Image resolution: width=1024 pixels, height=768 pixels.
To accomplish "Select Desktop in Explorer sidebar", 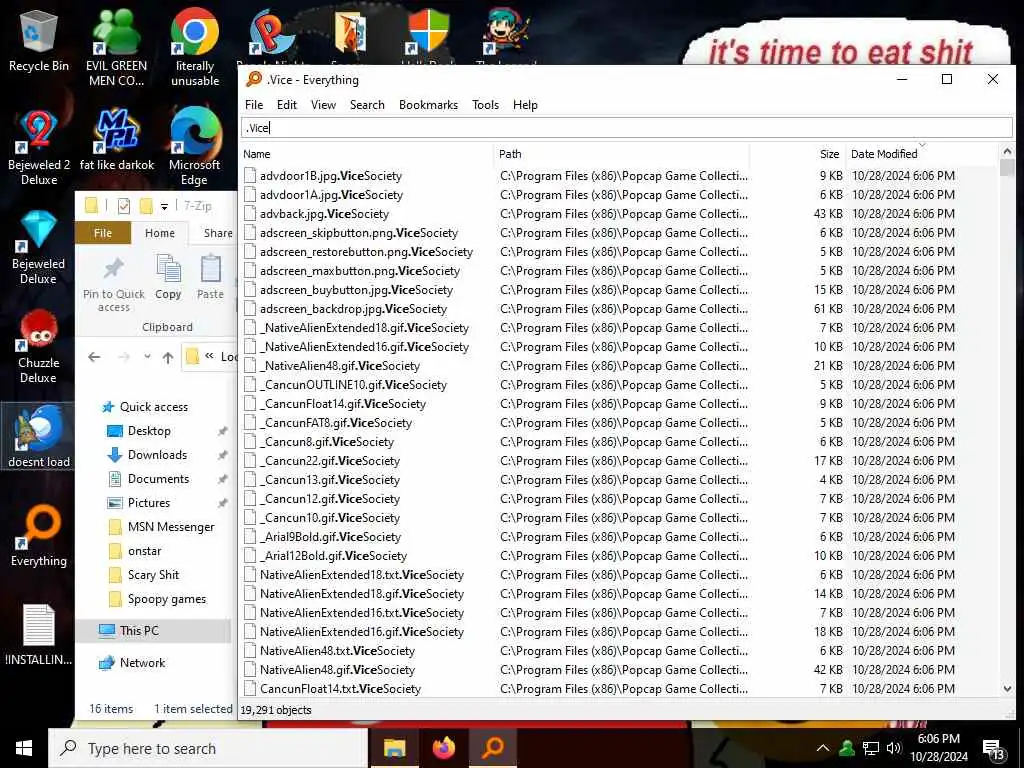I will point(149,431).
